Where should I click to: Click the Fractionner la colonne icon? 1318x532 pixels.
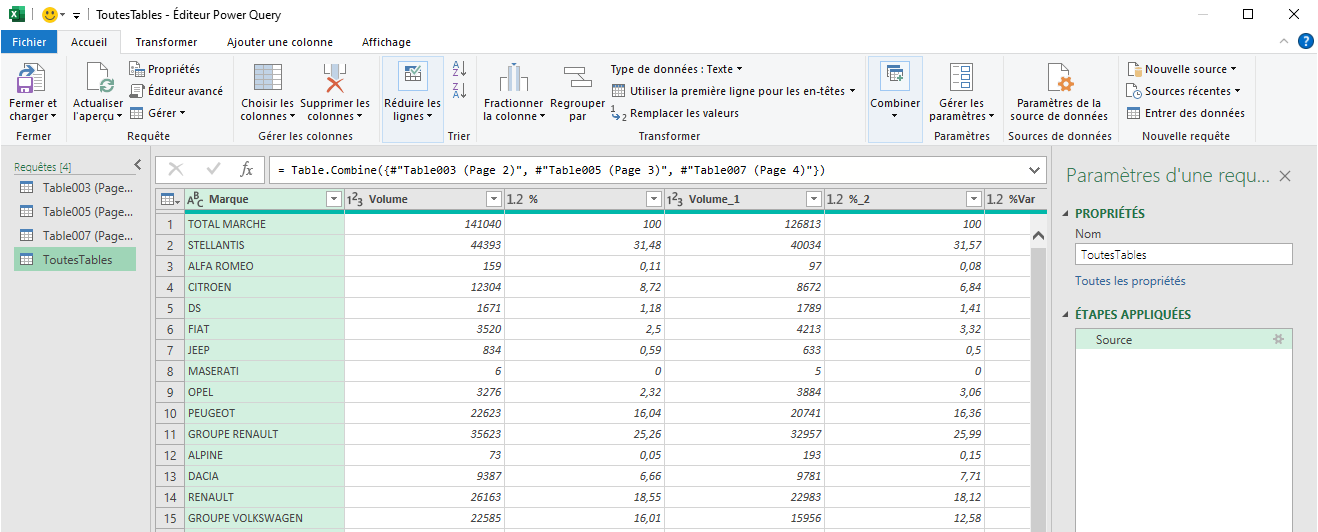tap(513, 78)
